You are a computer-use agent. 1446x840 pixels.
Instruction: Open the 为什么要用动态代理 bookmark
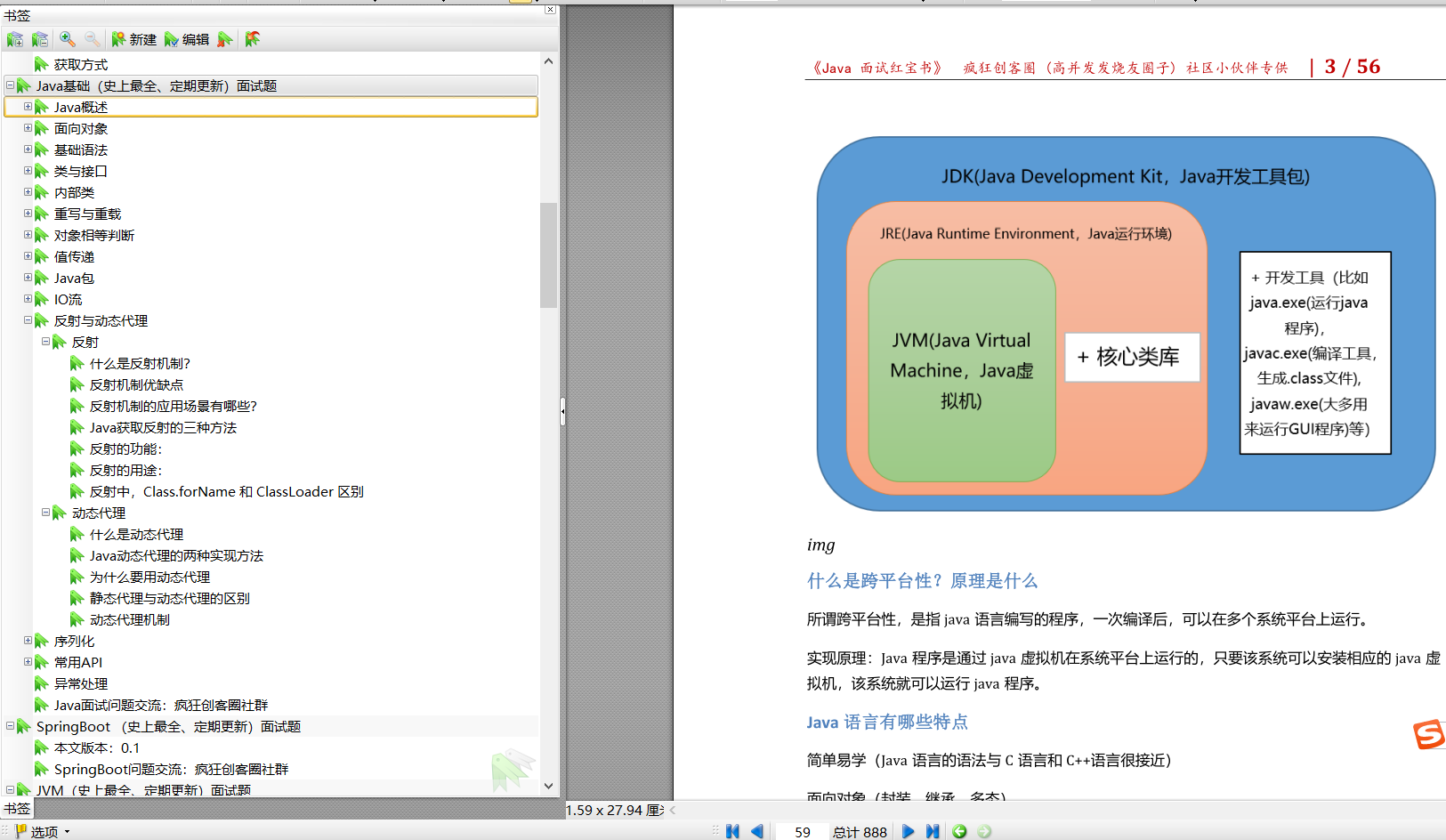[x=149, y=577]
